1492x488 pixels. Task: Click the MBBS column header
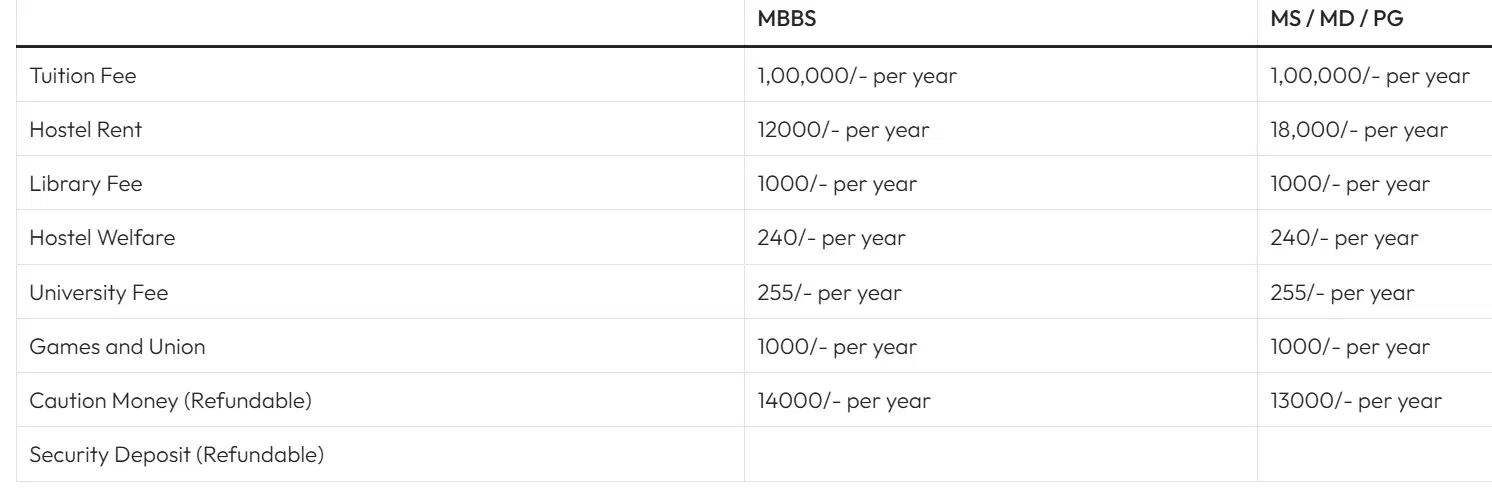pos(787,20)
